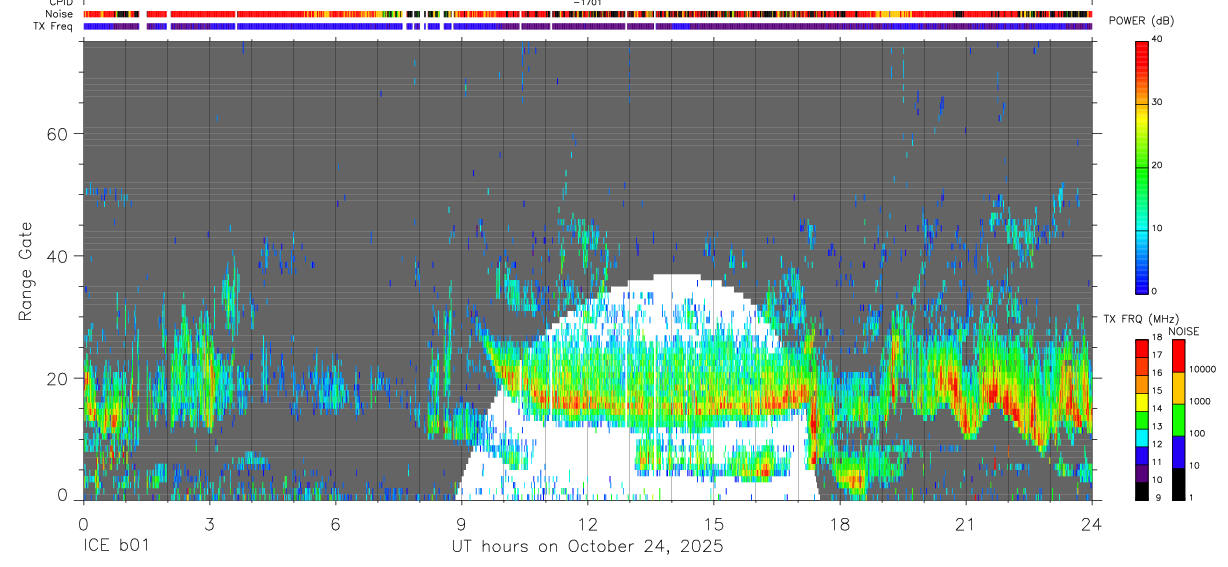1228x567 pixels.
Task: Click the hour 6 tick label on time axis
Action: coord(335,525)
